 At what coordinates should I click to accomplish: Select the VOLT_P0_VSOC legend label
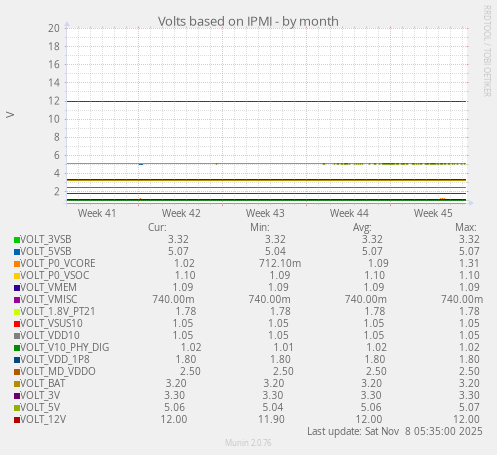click(x=55, y=276)
